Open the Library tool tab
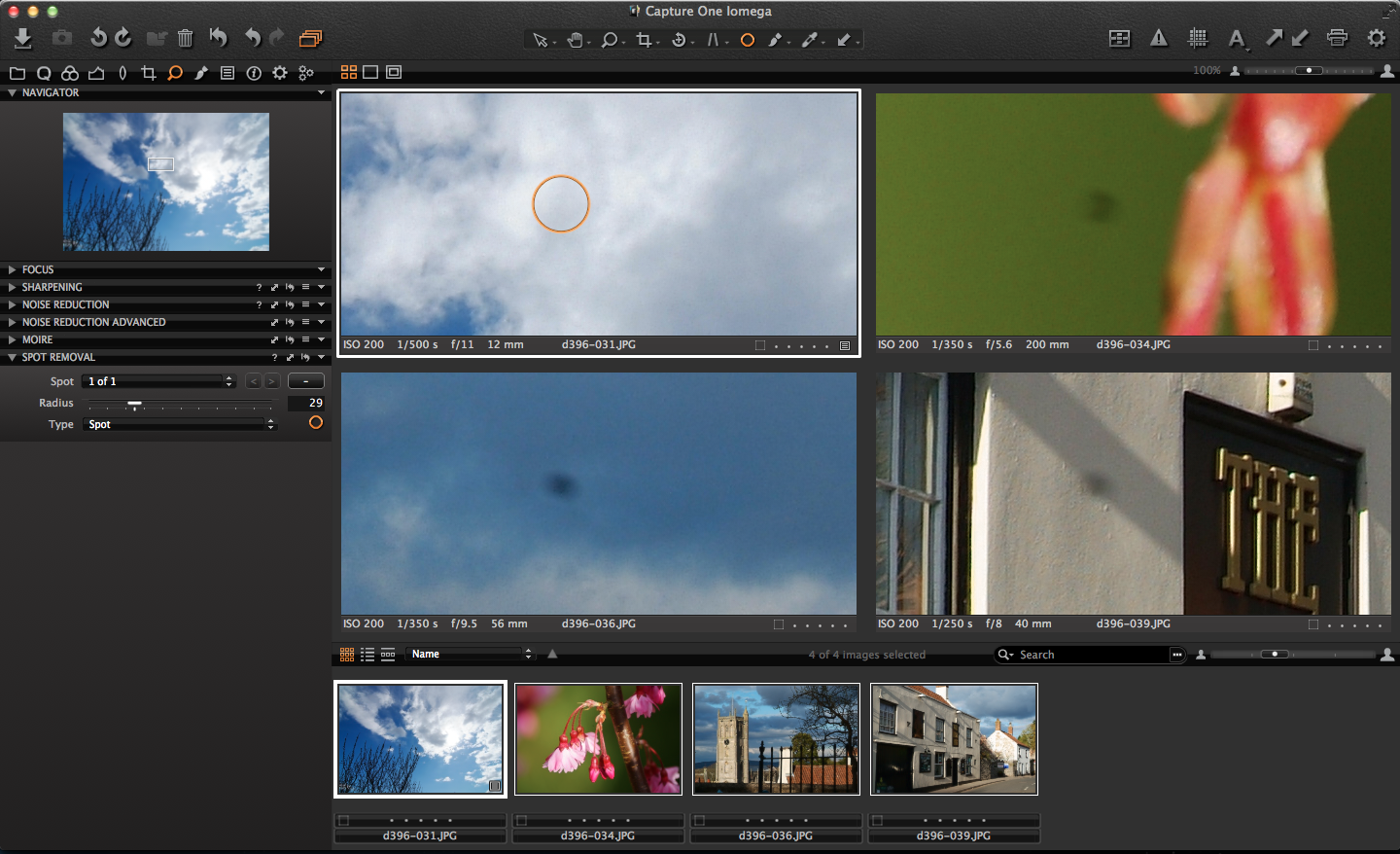The height and width of the screenshot is (854, 1400). 17,72
